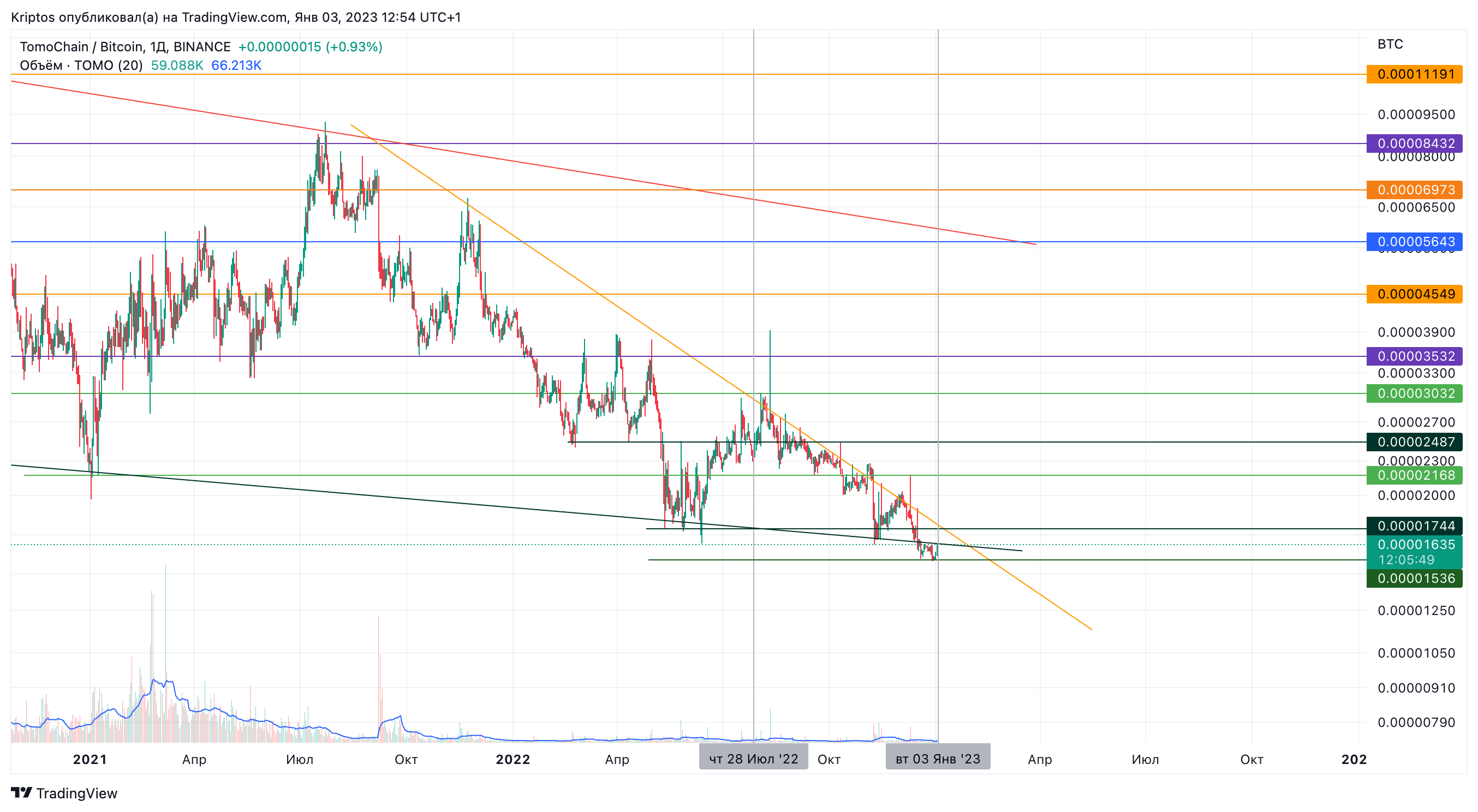Click the 0.00003532 purple price label
This screenshot has width=1478, height=812.
click(1414, 356)
